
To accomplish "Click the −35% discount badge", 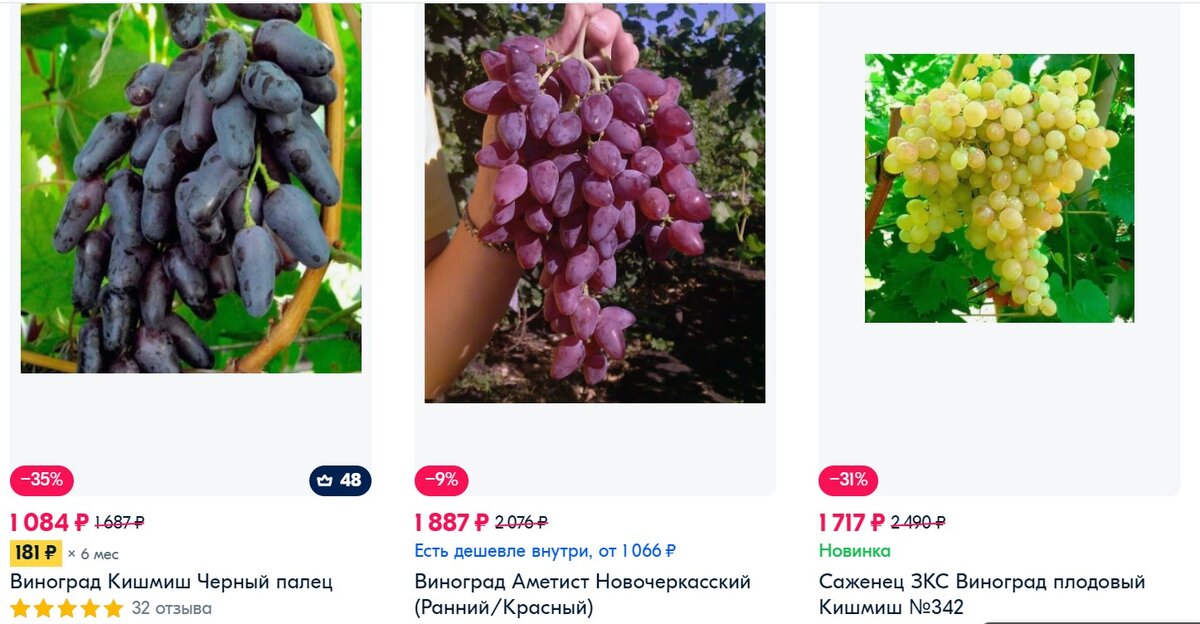I will tap(42, 480).
